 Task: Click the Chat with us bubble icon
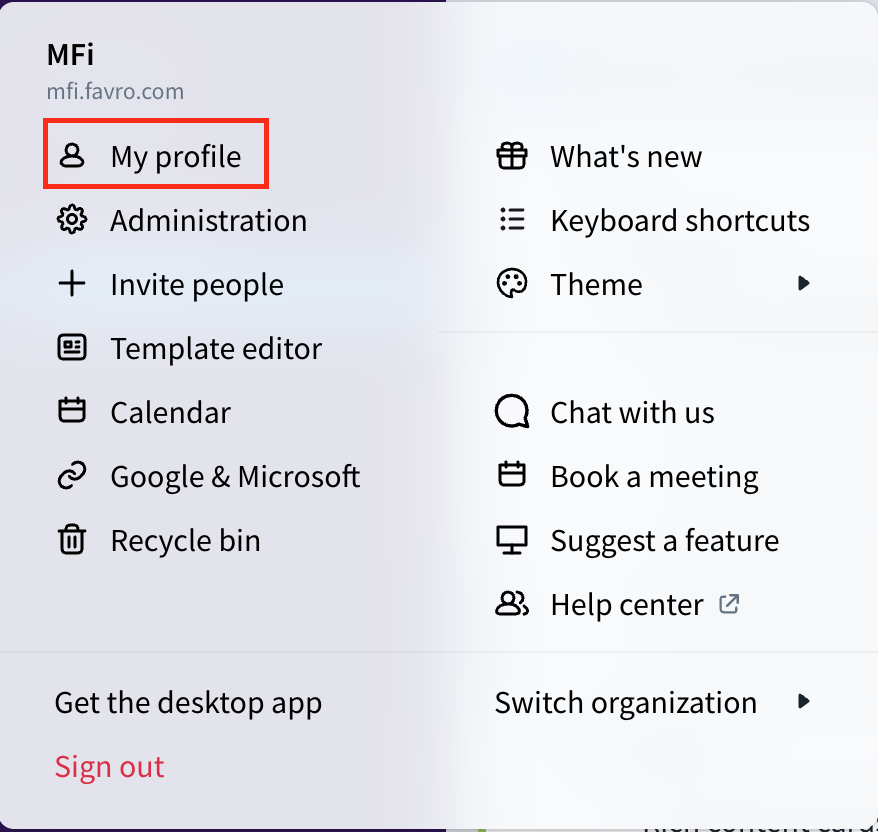pyautogui.click(x=512, y=412)
